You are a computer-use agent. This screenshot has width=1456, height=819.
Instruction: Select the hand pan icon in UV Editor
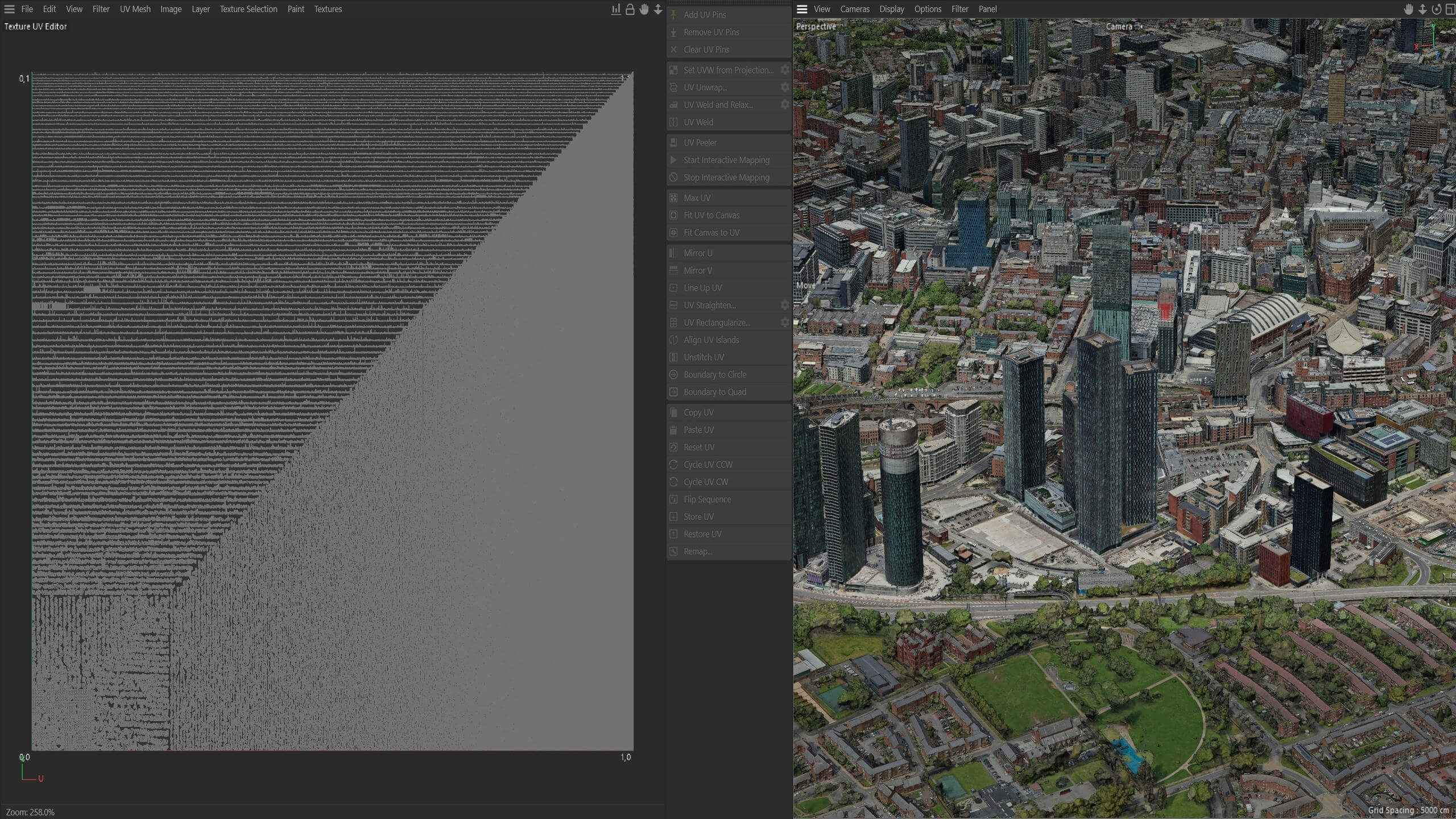(x=644, y=9)
